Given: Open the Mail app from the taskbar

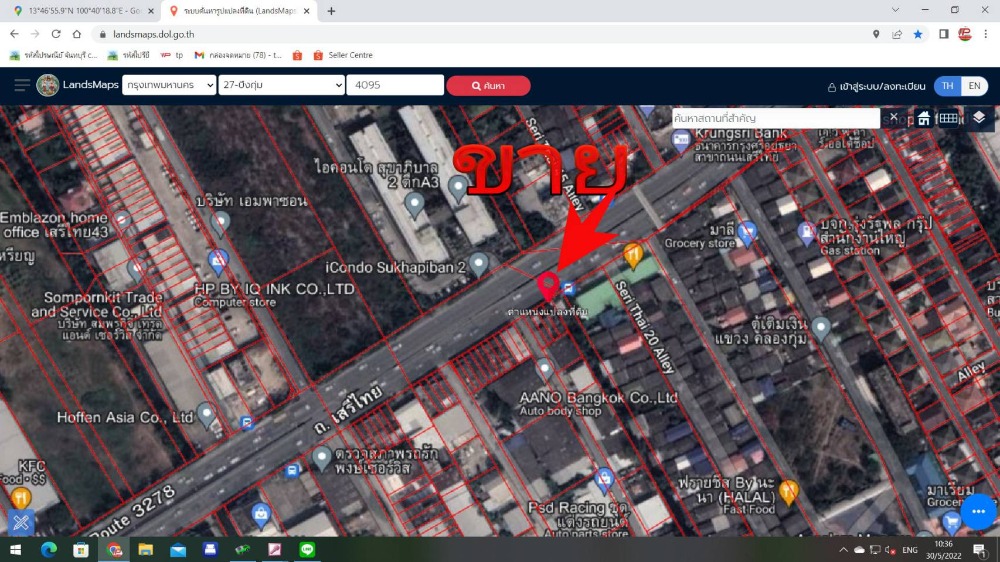Looking at the screenshot, I should [x=178, y=549].
